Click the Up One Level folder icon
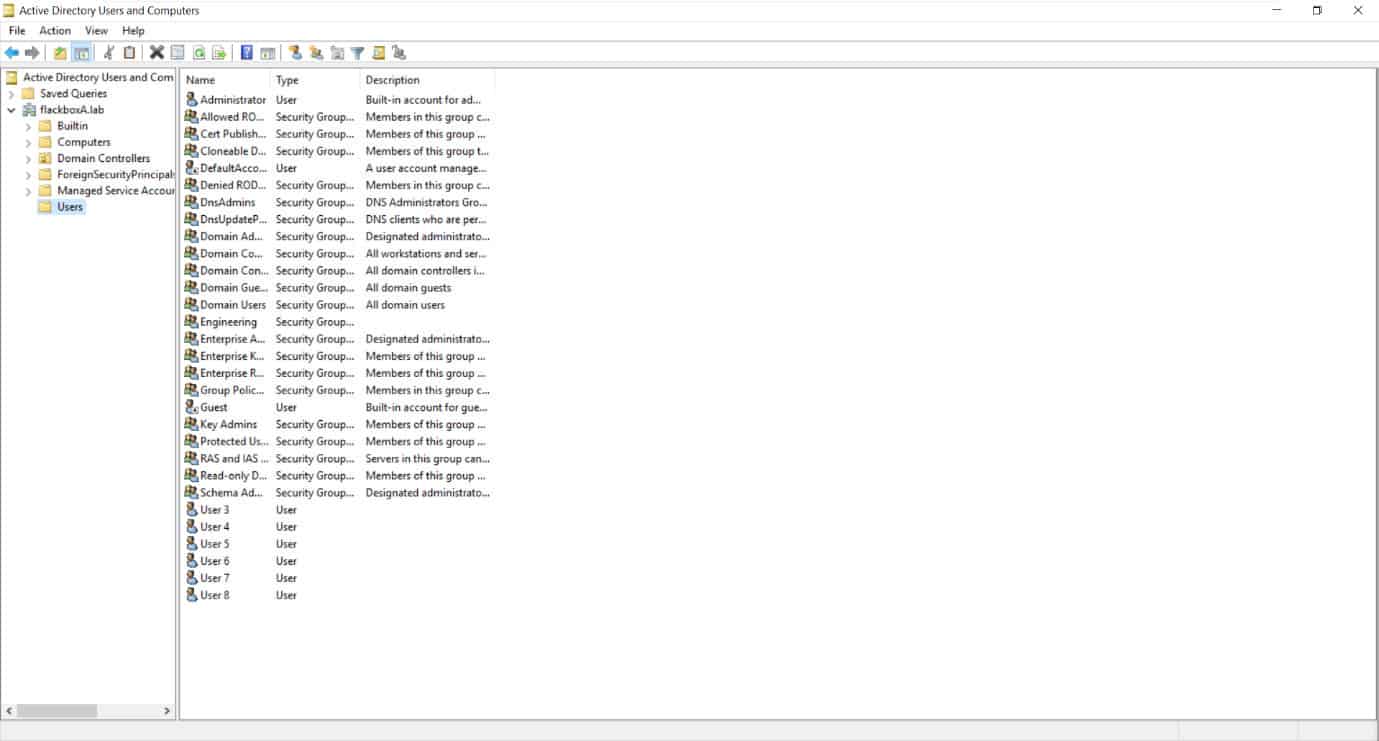Viewport: 1379px width, 741px height. point(60,53)
